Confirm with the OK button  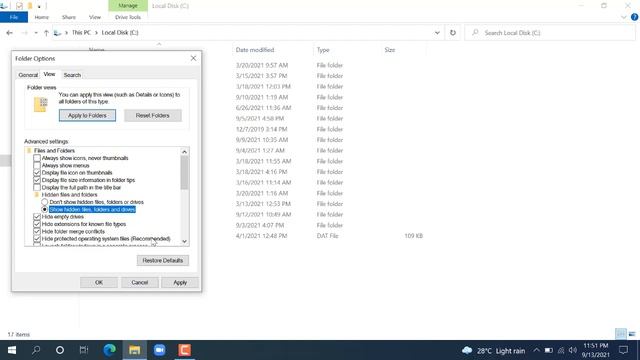coord(99,282)
